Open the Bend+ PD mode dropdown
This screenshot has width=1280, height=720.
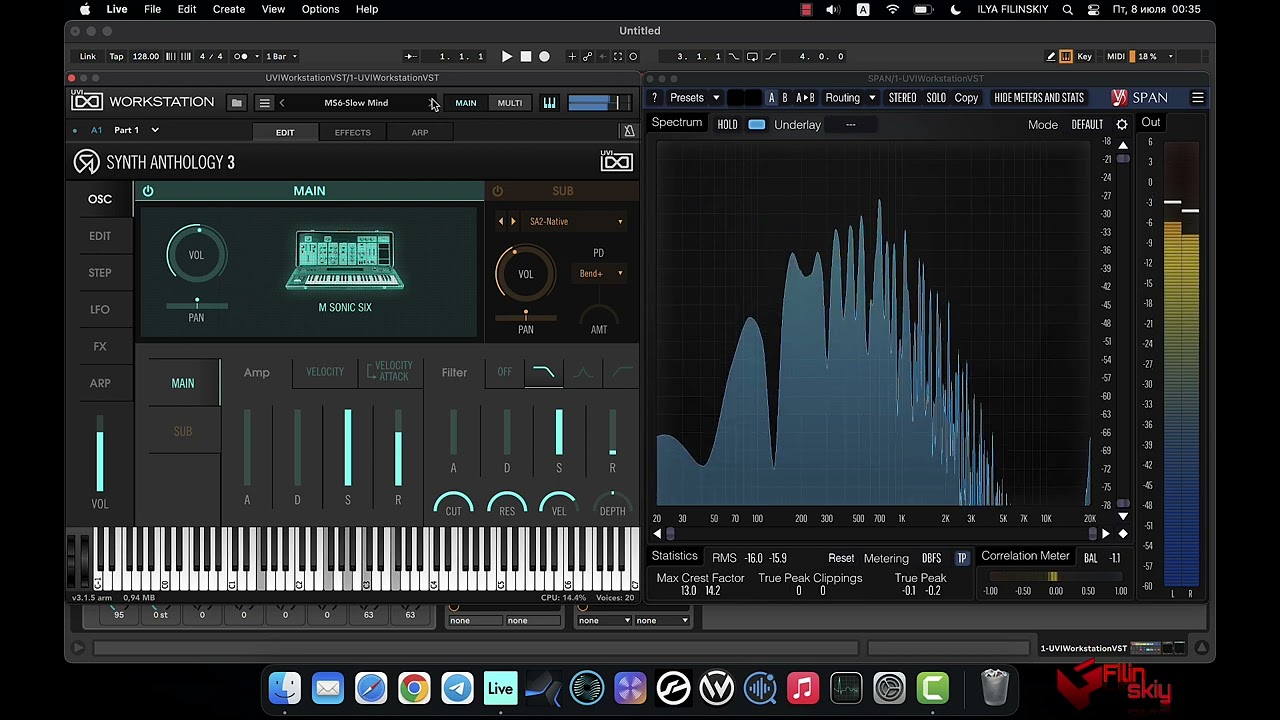[600, 274]
